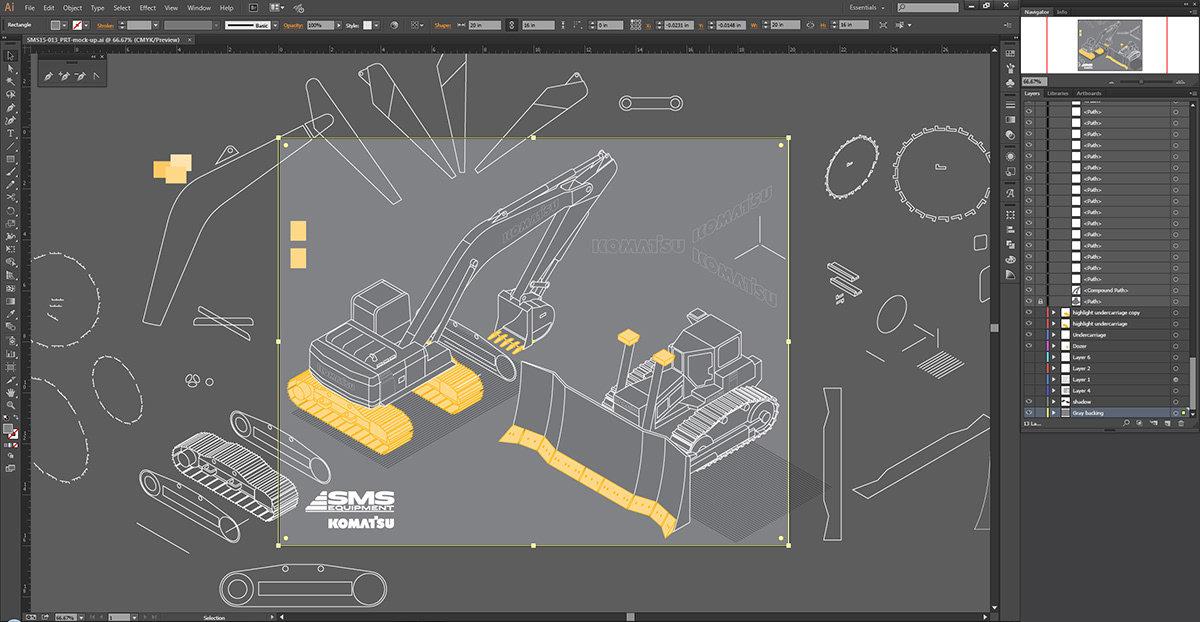Click the Opacity 100% input field
Viewport: 1200px width, 622px height.
tap(321, 24)
